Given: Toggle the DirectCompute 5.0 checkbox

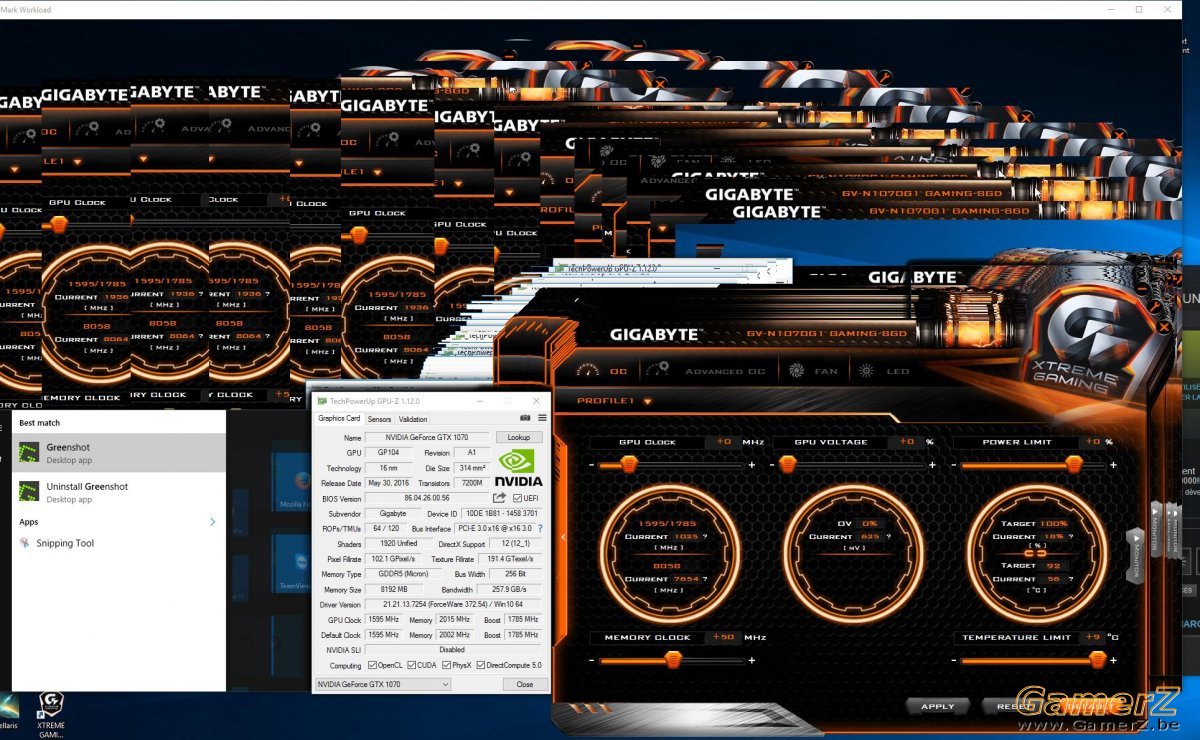Looking at the screenshot, I should (x=481, y=665).
